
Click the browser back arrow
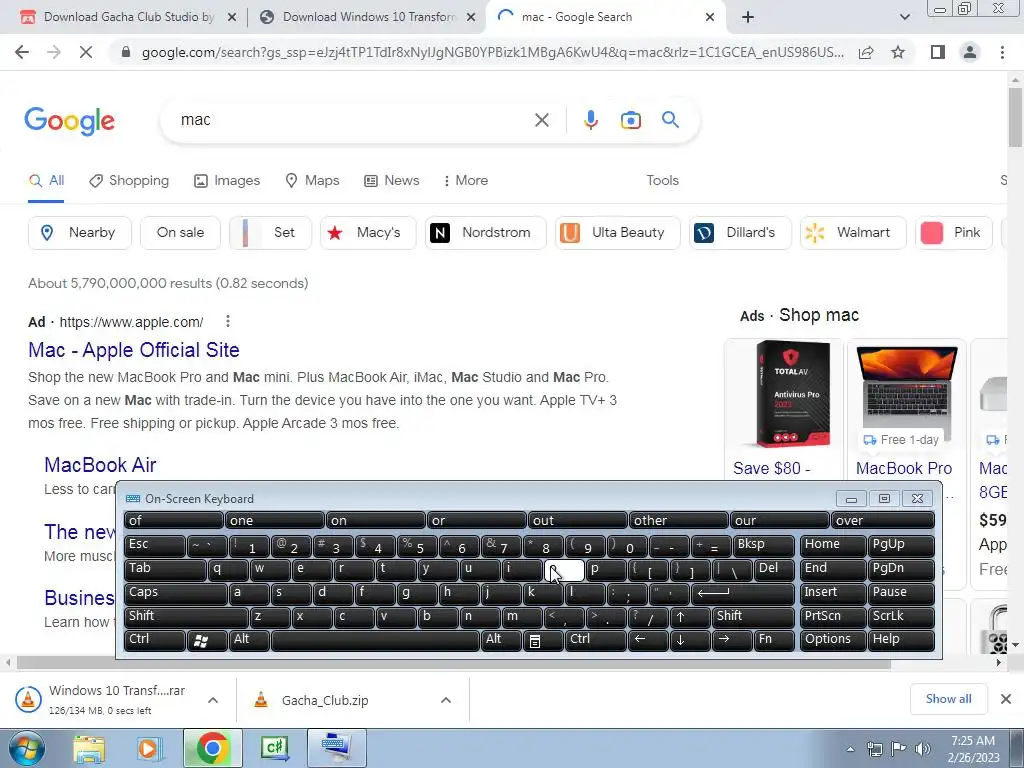click(22, 52)
